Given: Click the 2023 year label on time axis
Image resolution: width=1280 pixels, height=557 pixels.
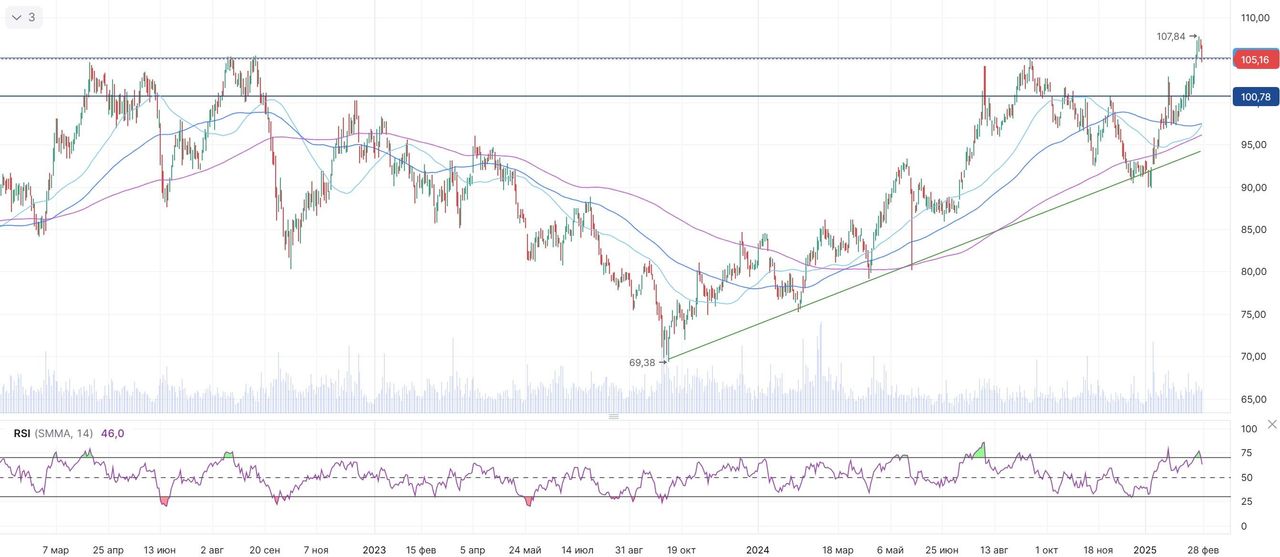Looking at the screenshot, I should [374, 550].
